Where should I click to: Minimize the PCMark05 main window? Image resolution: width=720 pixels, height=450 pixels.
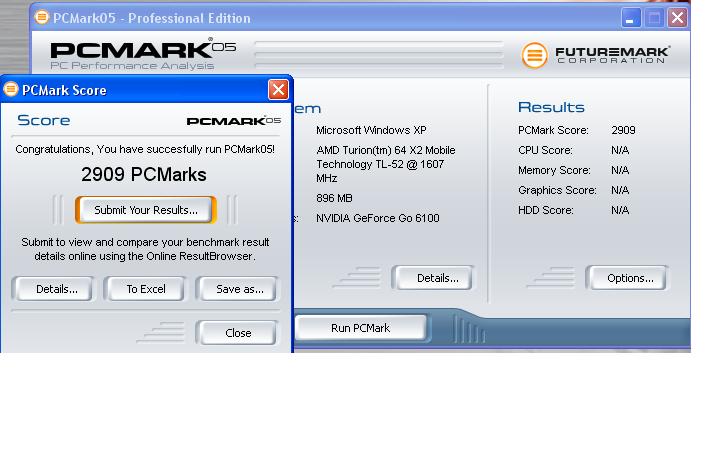coord(631,18)
